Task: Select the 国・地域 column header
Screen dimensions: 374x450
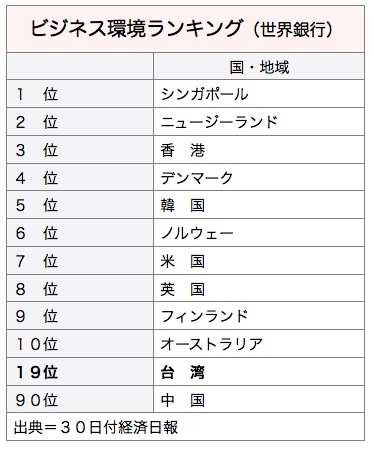Action: (x=259, y=67)
